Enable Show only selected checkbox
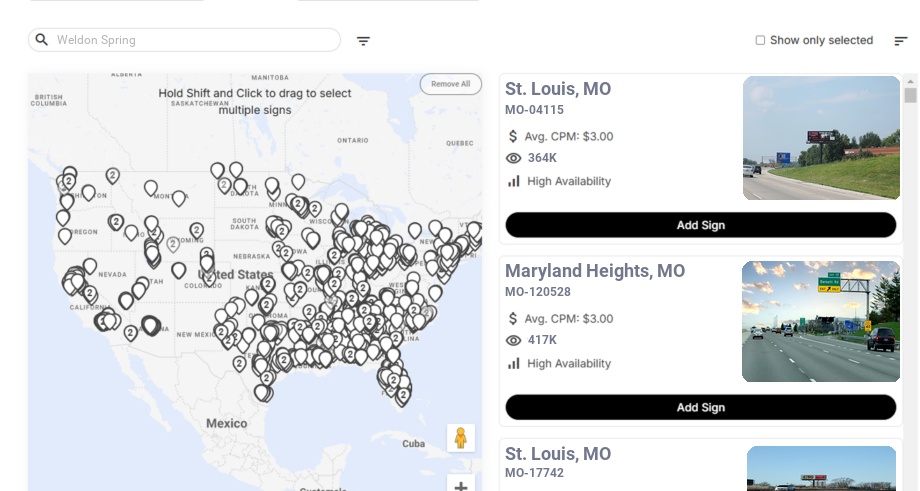920x491 pixels. click(760, 41)
